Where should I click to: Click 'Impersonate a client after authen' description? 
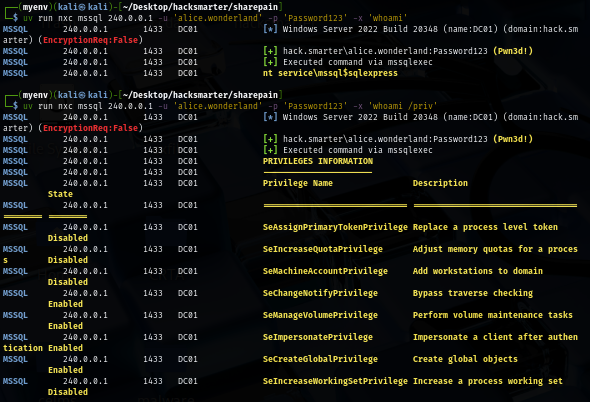495,337
